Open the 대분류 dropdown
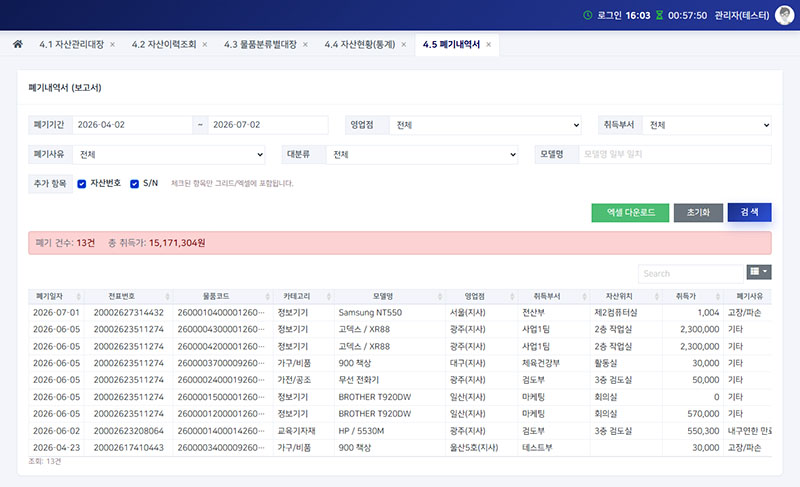The height and width of the screenshot is (487, 800). tap(422, 155)
